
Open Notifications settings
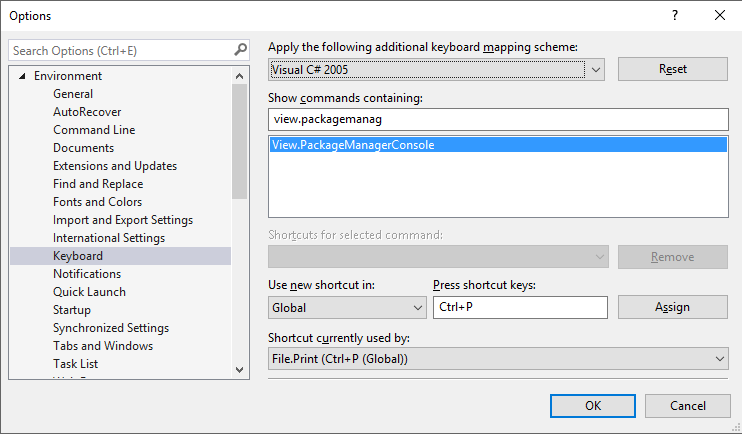(87, 274)
